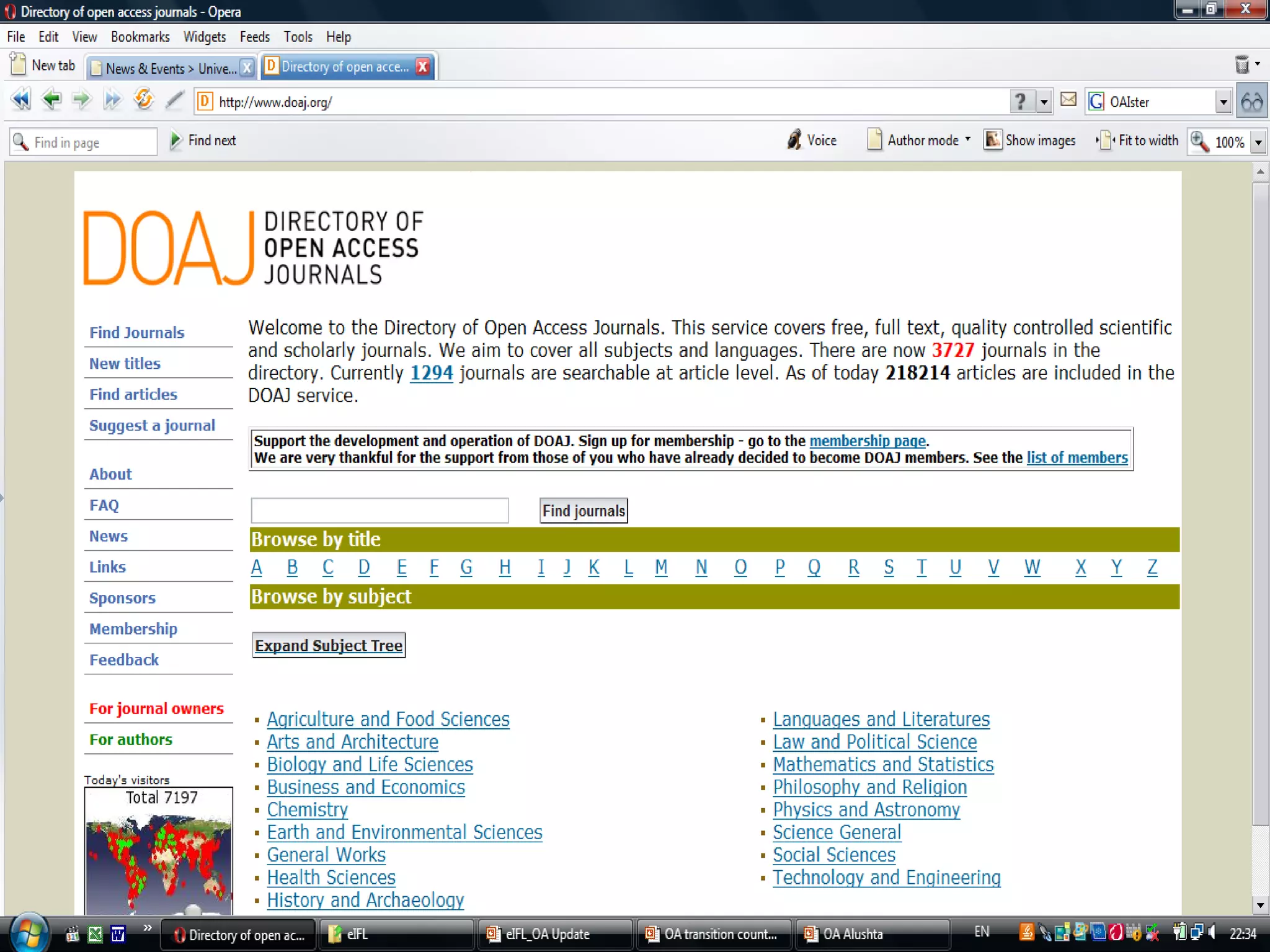The height and width of the screenshot is (952, 1270).
Task: Expand the OAIster search engine dropdown
Action: (1223, 102)
